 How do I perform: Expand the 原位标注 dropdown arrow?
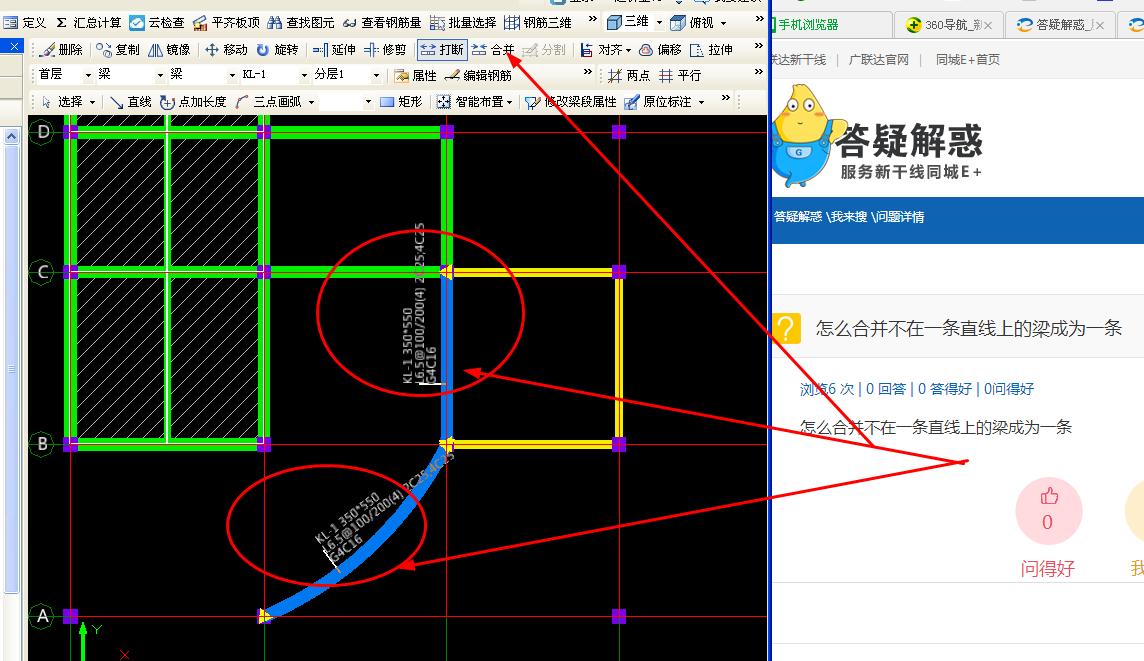[x=701, y=102]
